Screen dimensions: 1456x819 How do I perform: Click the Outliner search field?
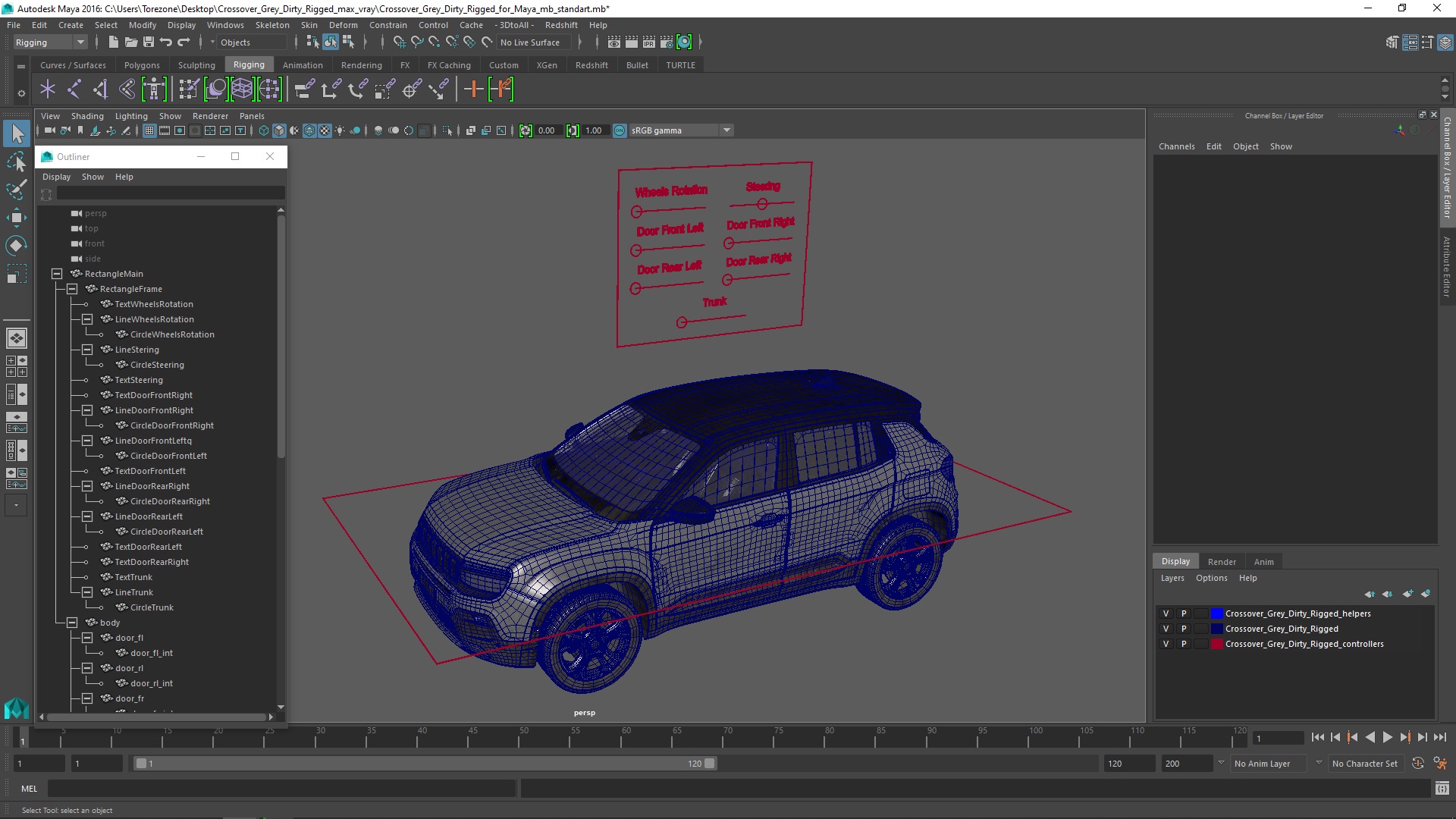click(x=171, y=194)
